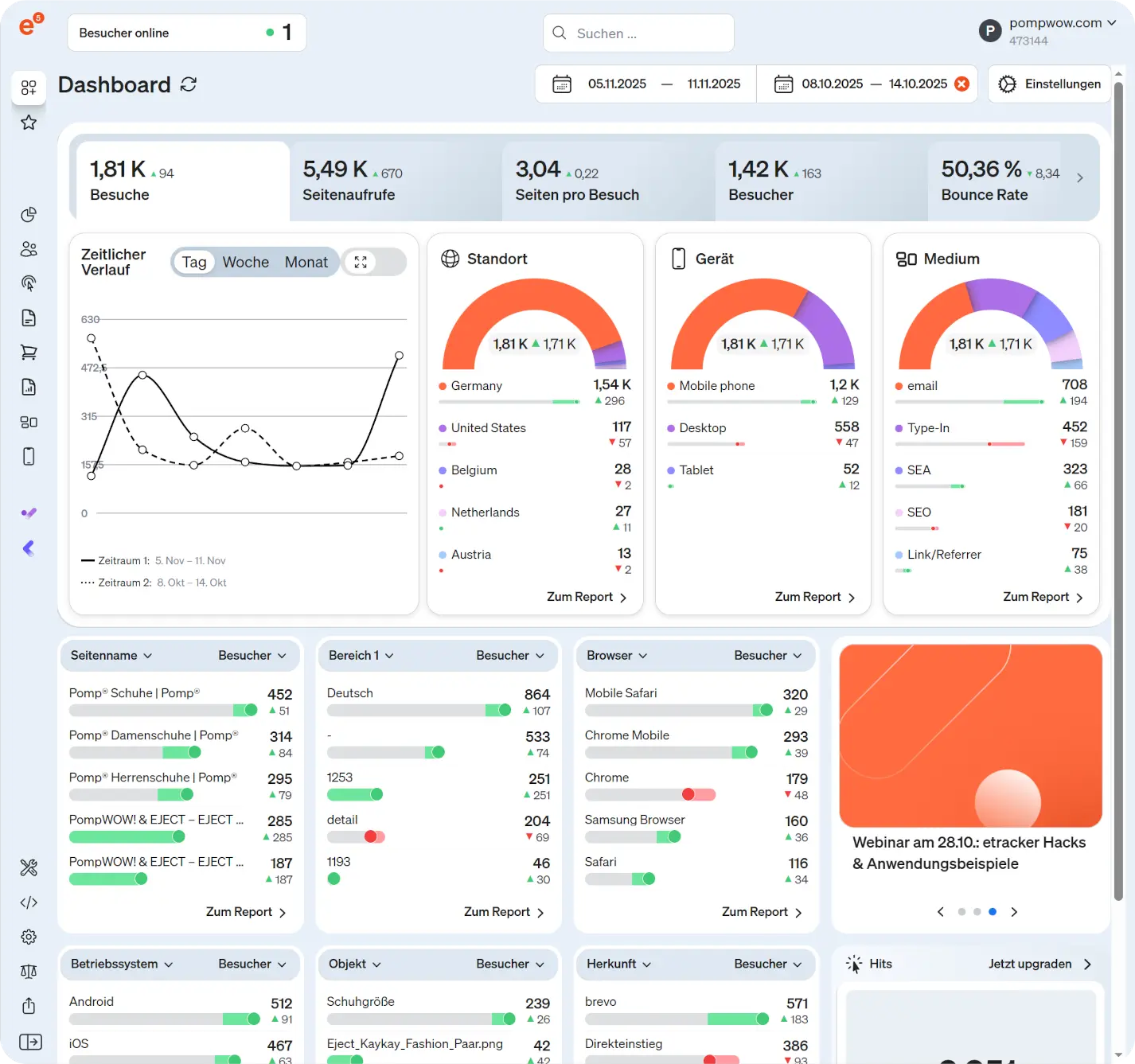Select Monat granularity for the time chart

[x=306, y=262]
